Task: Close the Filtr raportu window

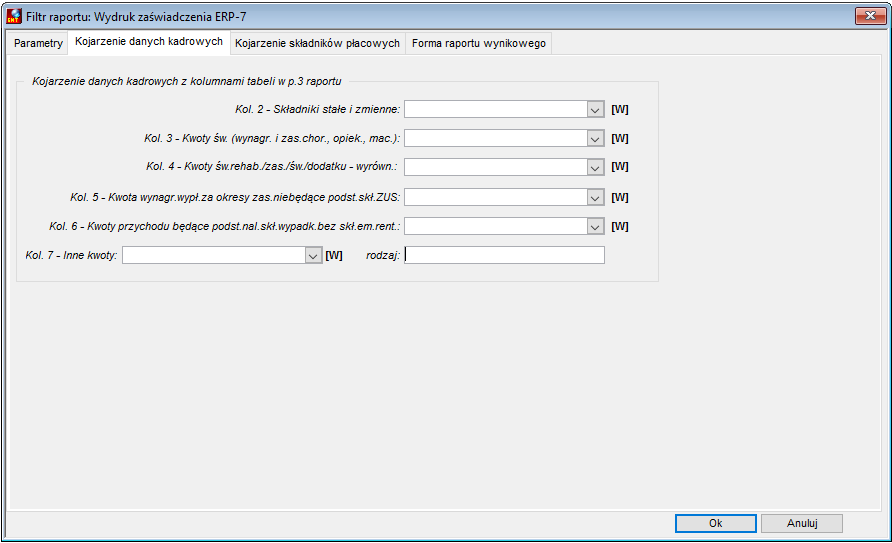Action: [870, 16]
